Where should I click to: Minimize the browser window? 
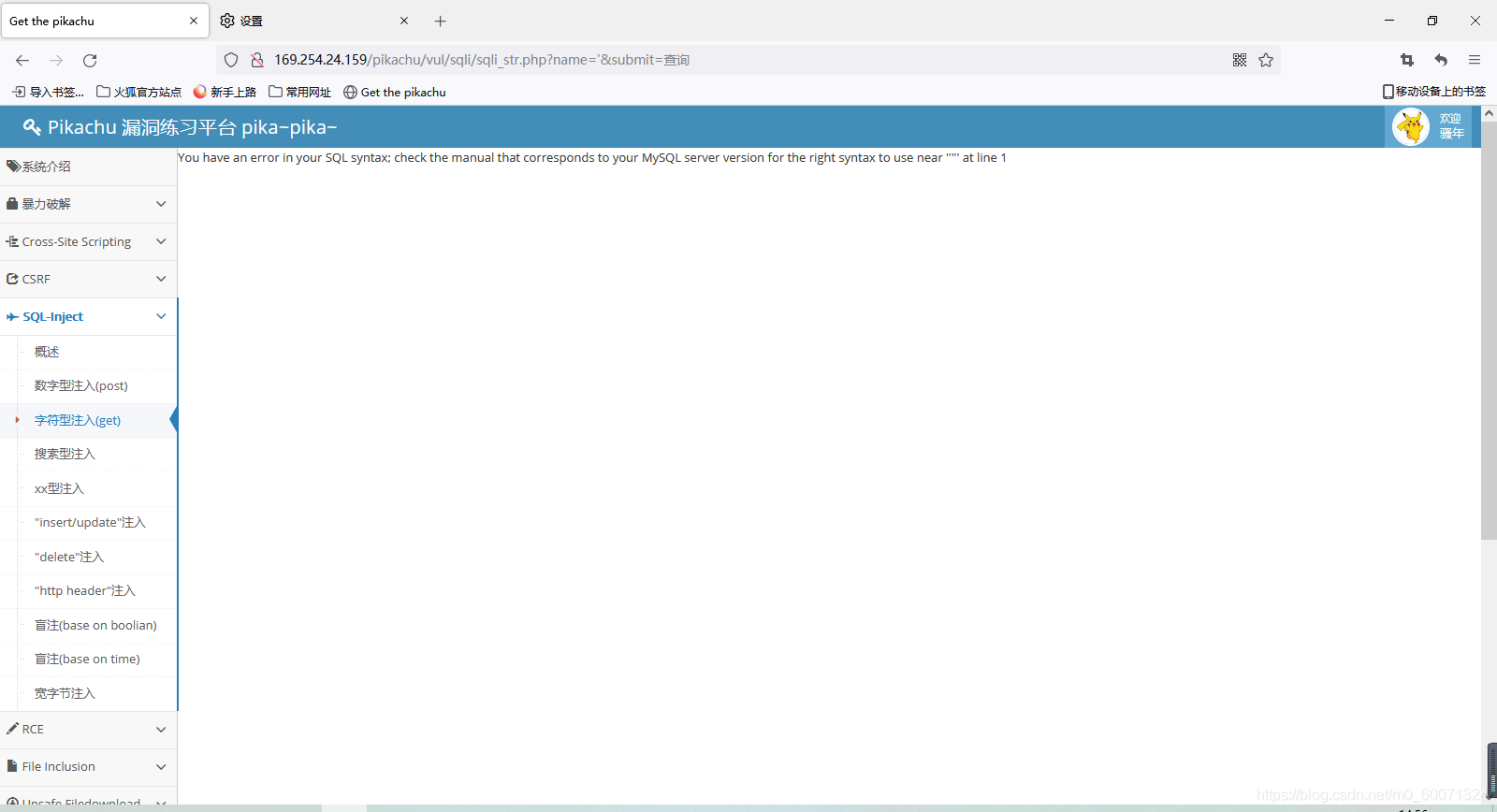click(x=1389, y=21)
